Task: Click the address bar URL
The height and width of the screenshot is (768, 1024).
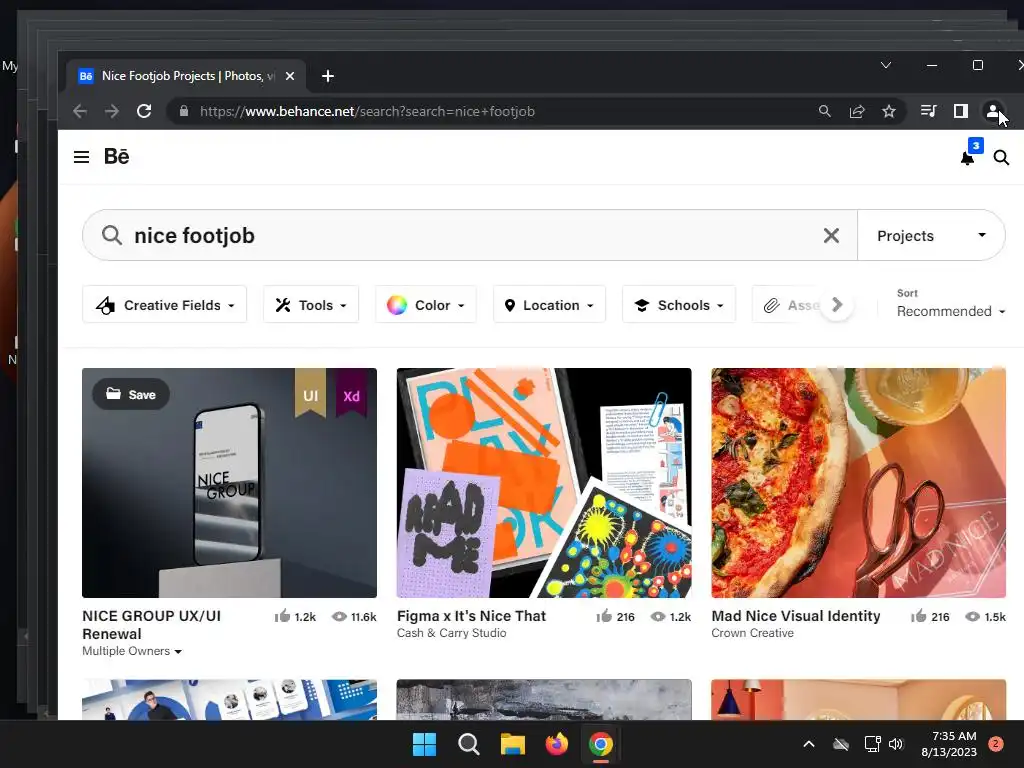Action: (x=368, y=112)
